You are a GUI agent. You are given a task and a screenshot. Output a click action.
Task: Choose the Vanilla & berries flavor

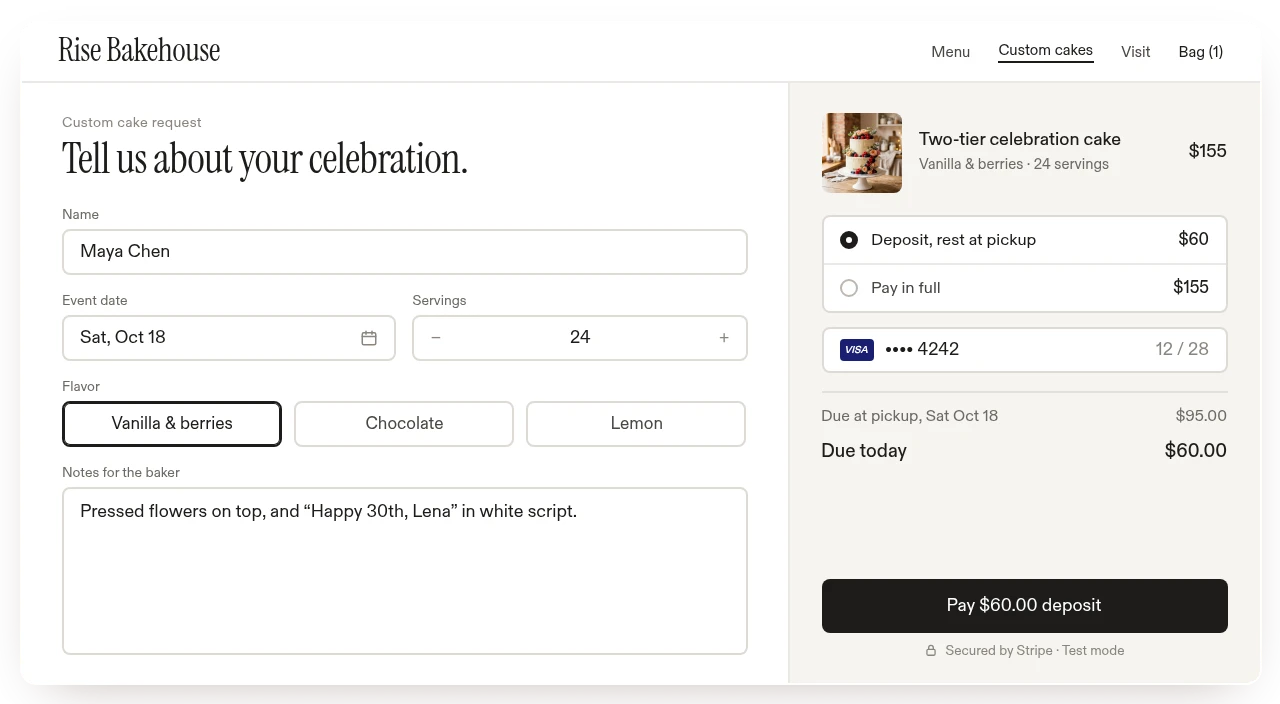tap(172, 424)
